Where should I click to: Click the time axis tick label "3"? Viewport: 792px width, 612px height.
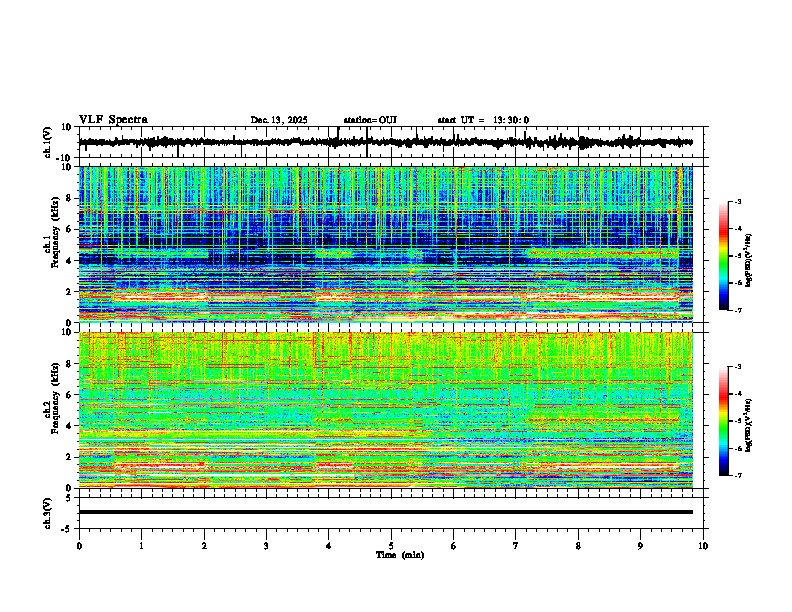click(266, 546)
